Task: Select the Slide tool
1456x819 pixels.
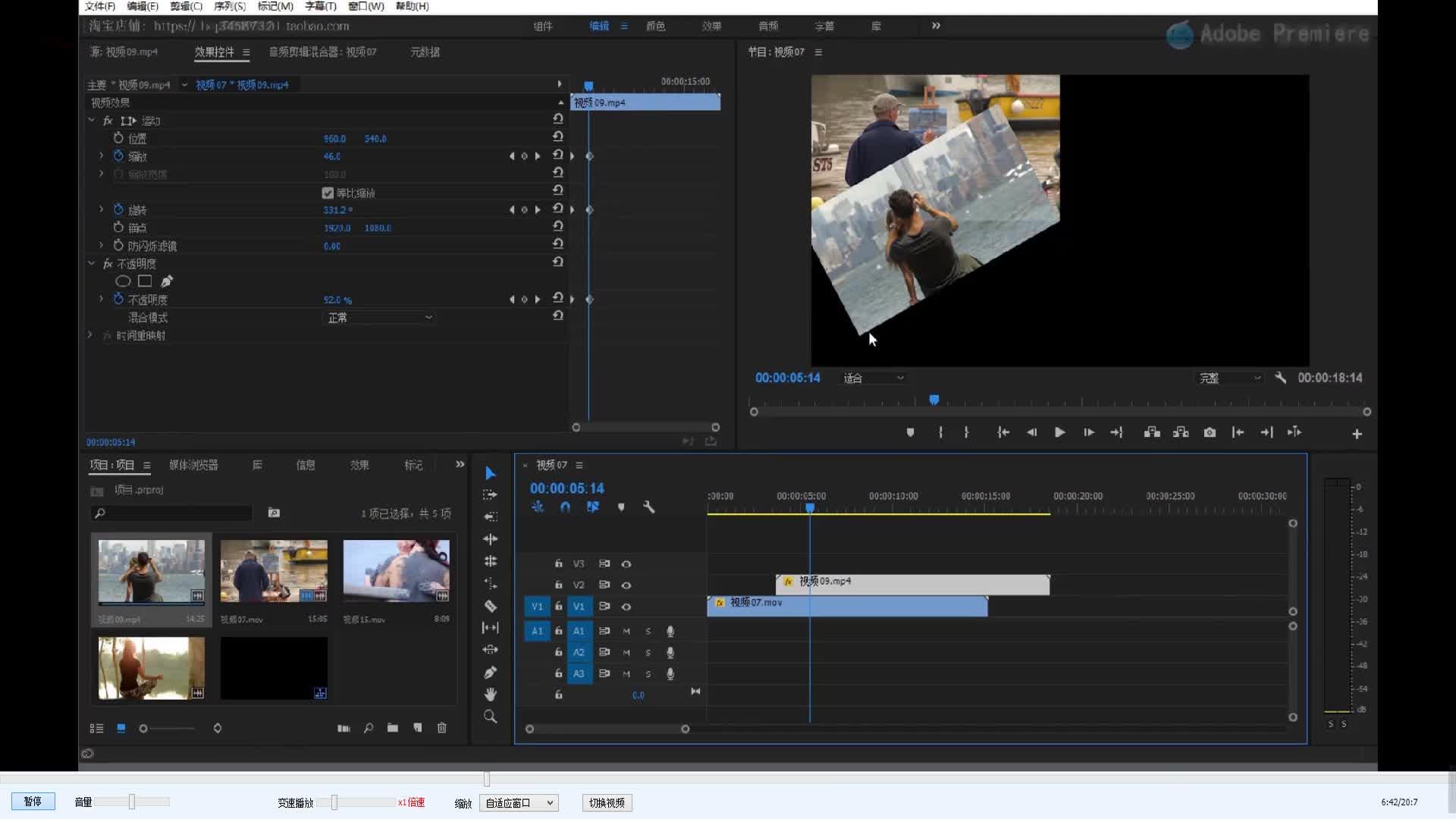Action: point(490,650)
